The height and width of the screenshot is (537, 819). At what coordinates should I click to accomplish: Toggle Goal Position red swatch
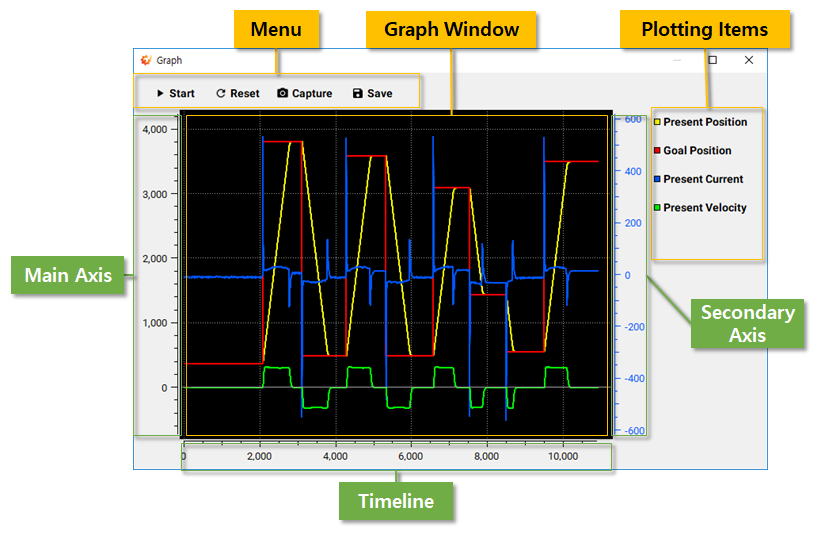click(658, 150)
